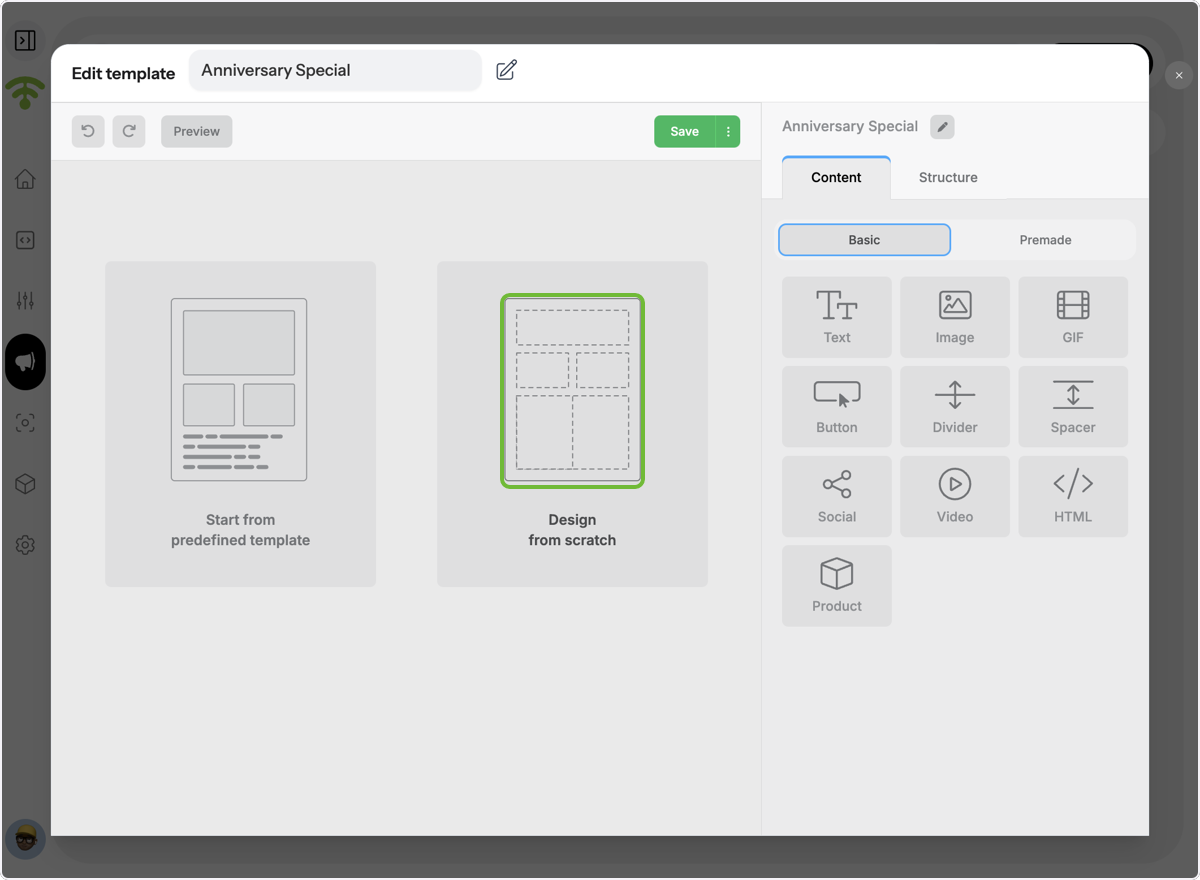This screenshot has height=880, width=1200.
Task: Expand the sidebar panel toggle icon
Action: [26, 40]
